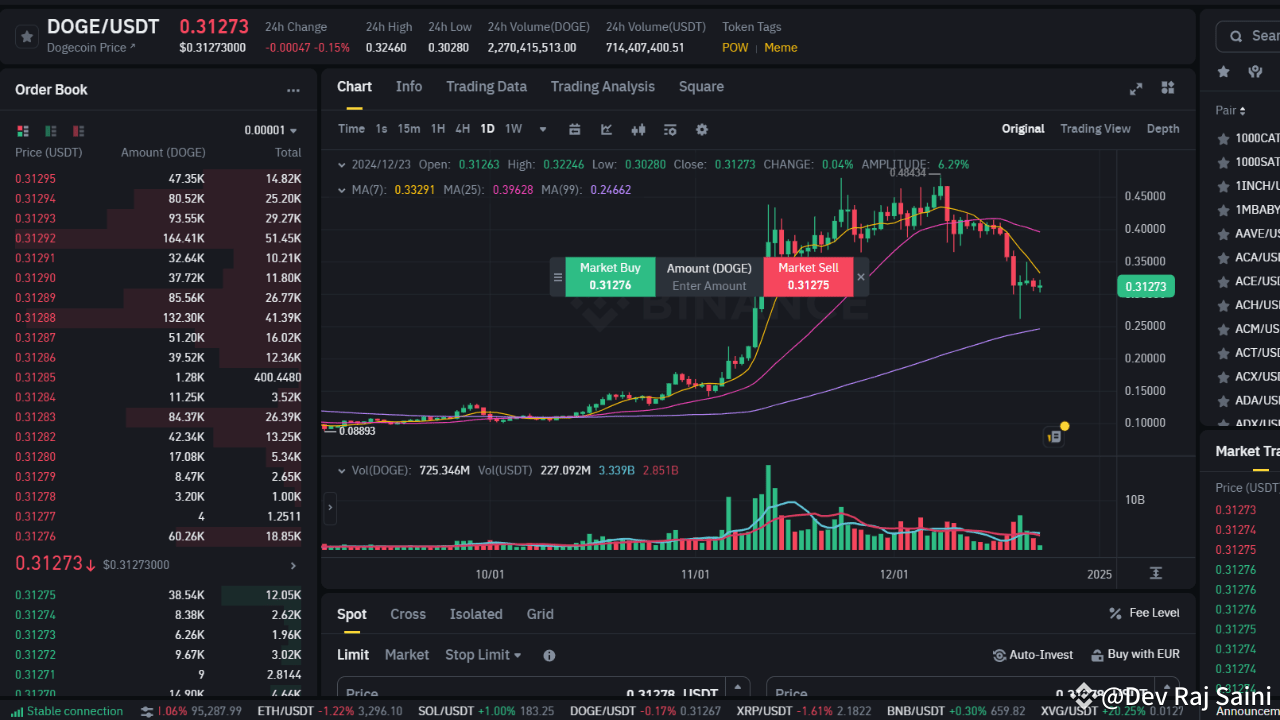This screenshot has height=720, width=1280.
Task: Expand chart to fullscreen
Action: [x=1136, y=88]
